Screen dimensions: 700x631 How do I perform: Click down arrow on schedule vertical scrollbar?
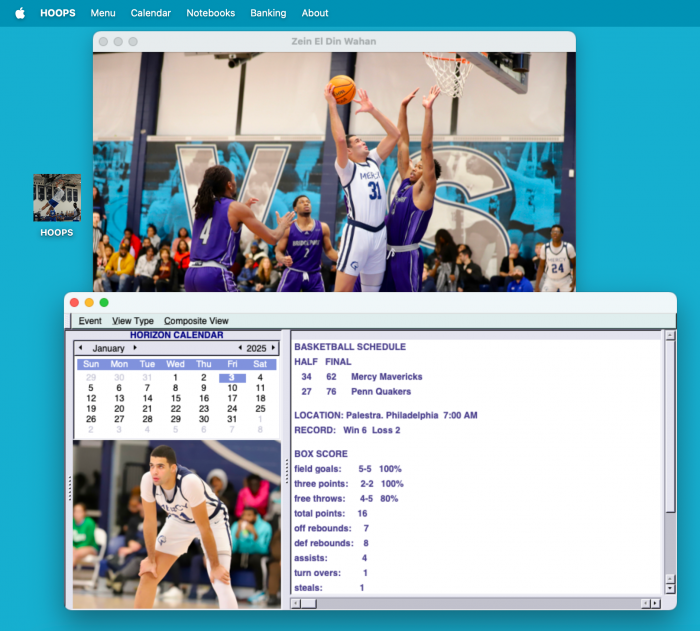click(x=670, y=590)
